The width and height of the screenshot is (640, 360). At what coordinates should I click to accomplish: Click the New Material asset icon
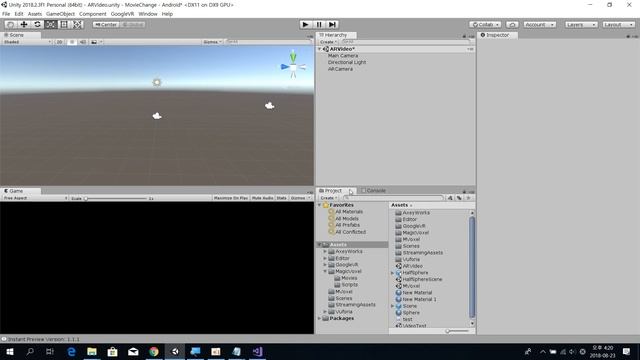[399, 293]
